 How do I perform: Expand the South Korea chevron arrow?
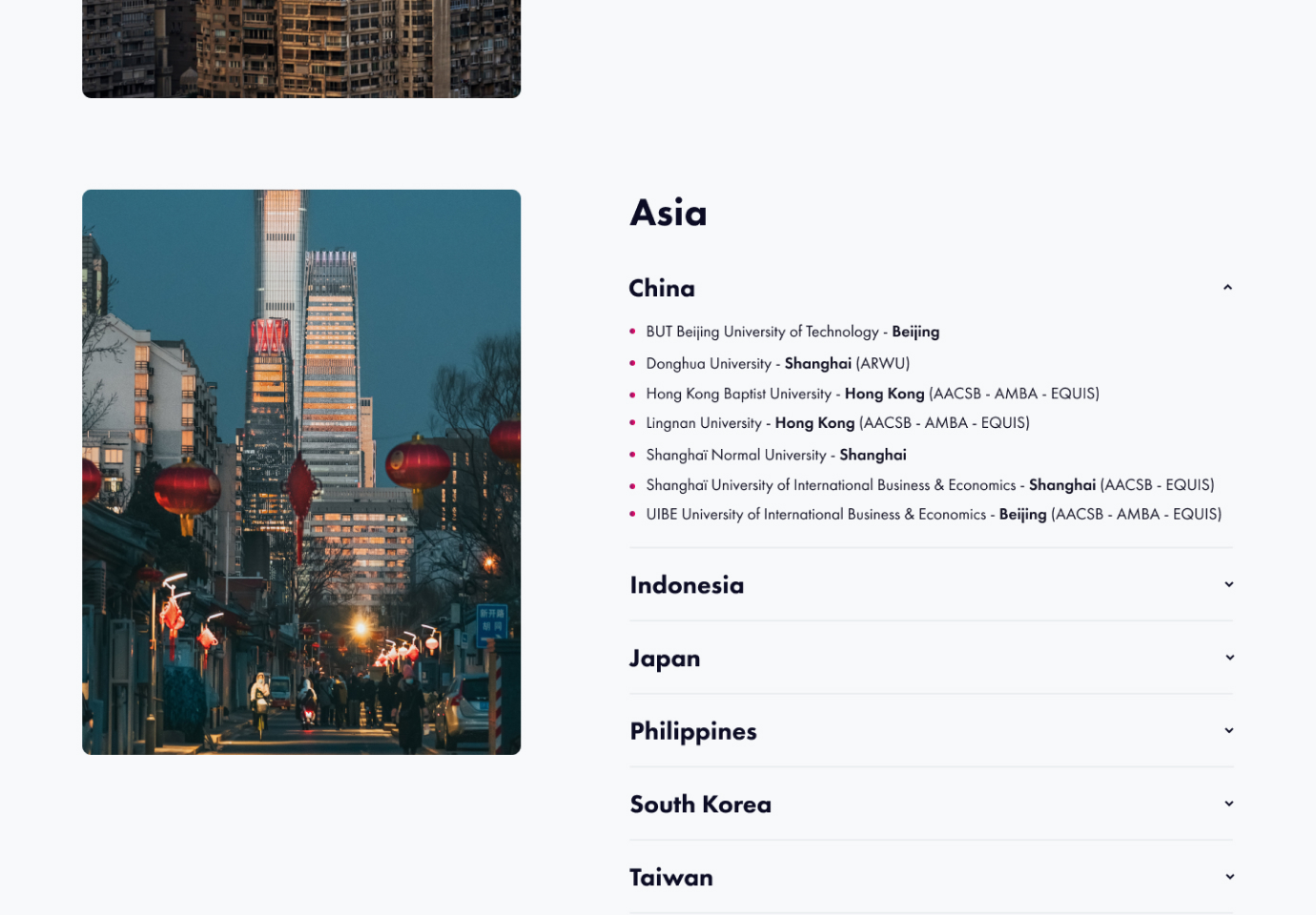(x=1228, y=803)
